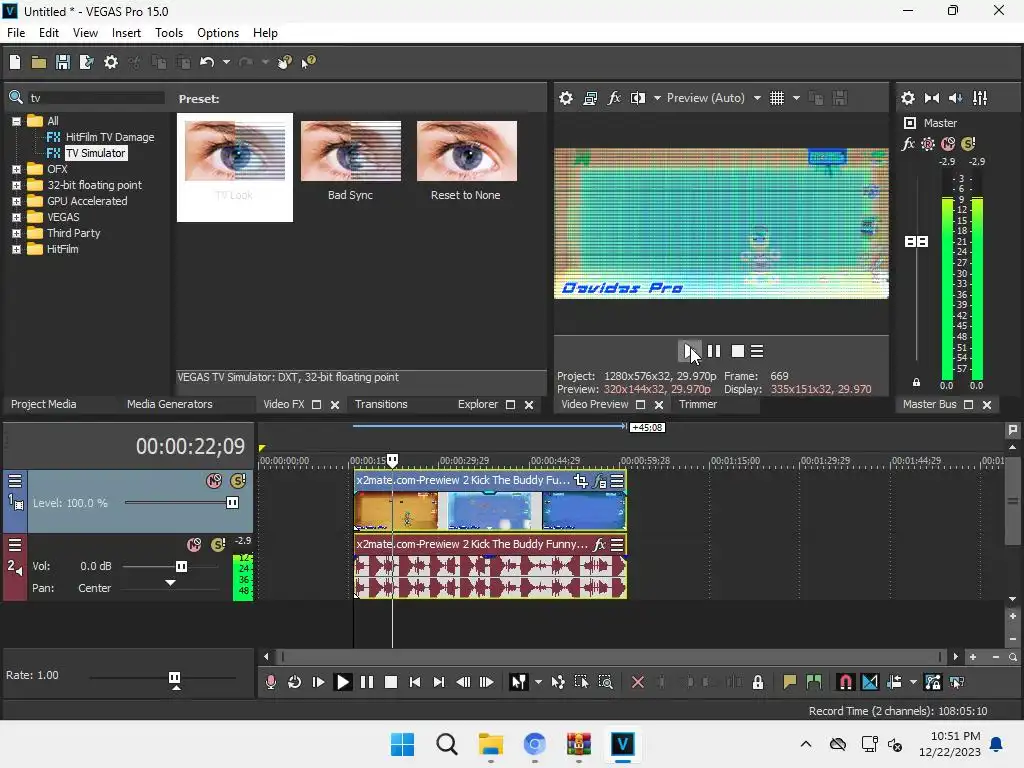The image size is (1024, 768).
Task: Open video preview properties gear
Action: pyautogui.click(x=566, y=98)
